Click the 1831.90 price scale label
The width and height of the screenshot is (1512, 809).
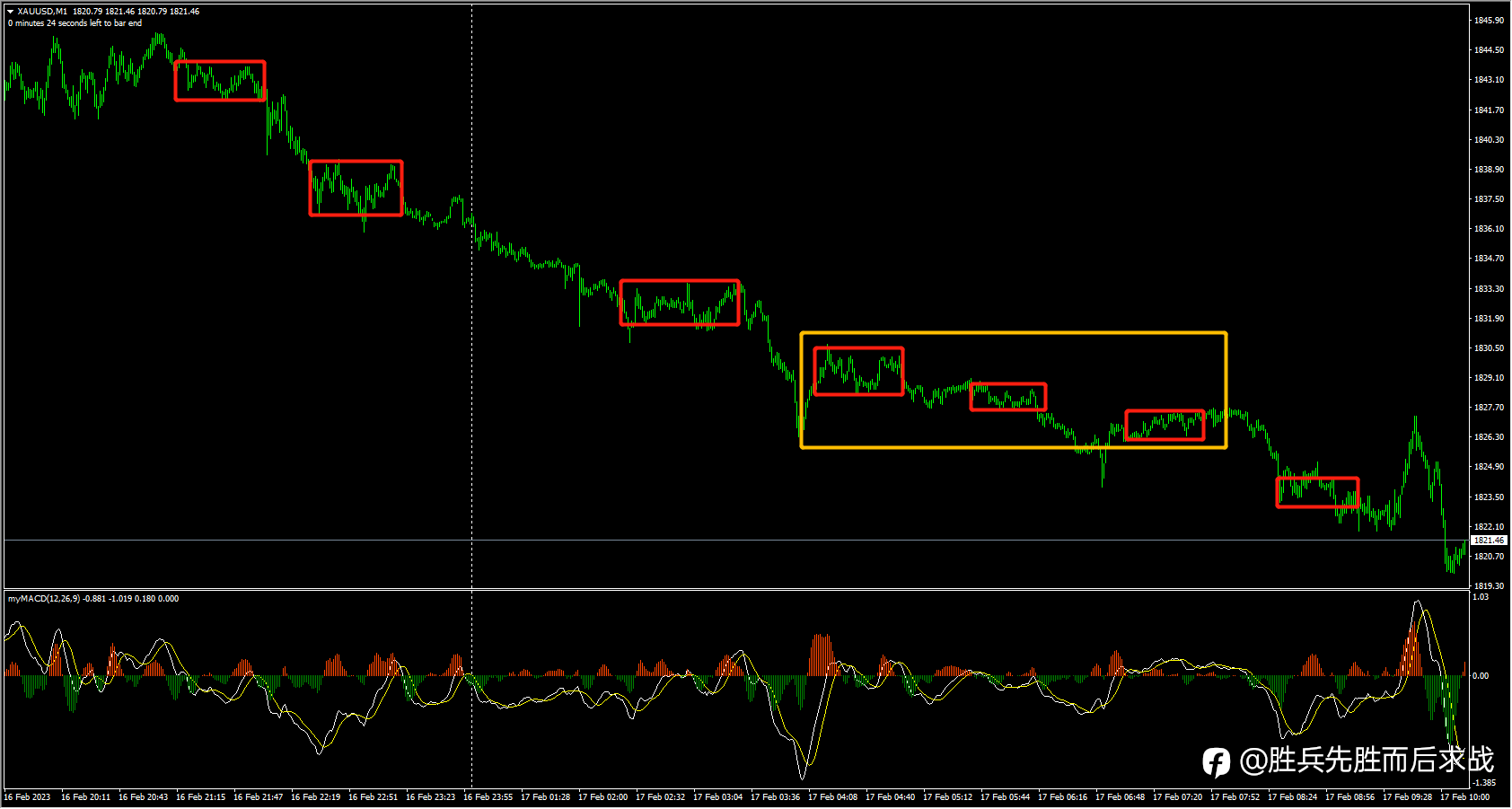(x=1489, y=319)
